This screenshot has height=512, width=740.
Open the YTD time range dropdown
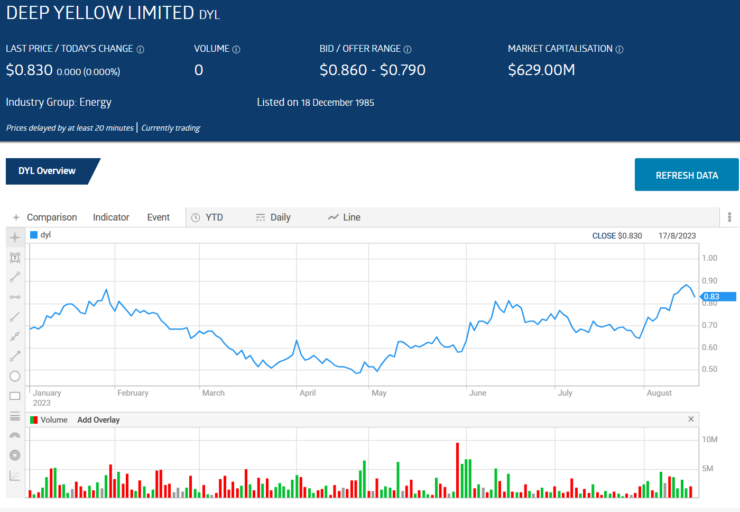tap(208, 218)
